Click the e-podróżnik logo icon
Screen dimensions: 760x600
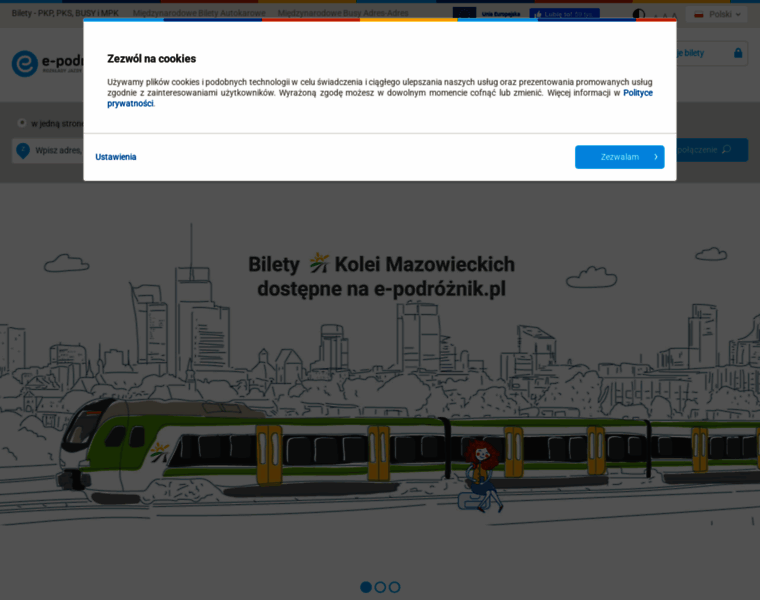click(x=25, y=63)
